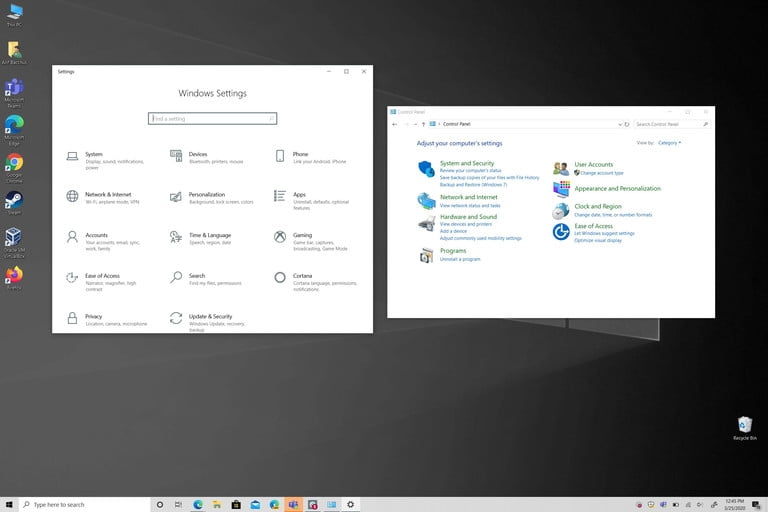The height and width of the screenshot is (512, 768).
Task: Click the Uninstall a program link
Action: (460, 259)
